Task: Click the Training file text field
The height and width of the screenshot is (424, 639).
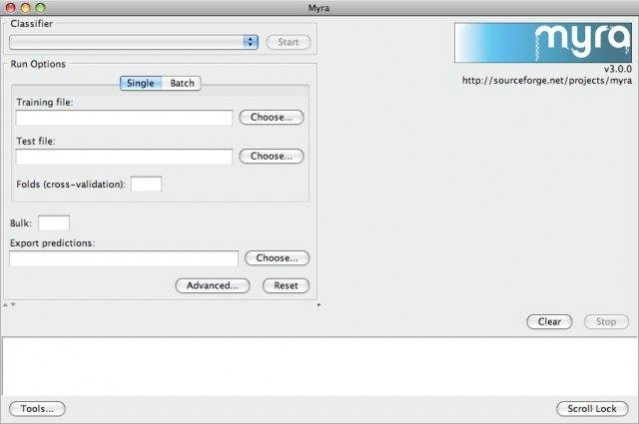Action: click(124, 118)
